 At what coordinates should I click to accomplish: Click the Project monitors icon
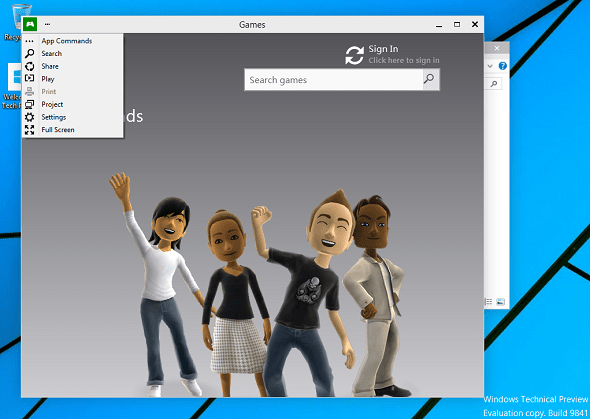(x=30, y=104)
